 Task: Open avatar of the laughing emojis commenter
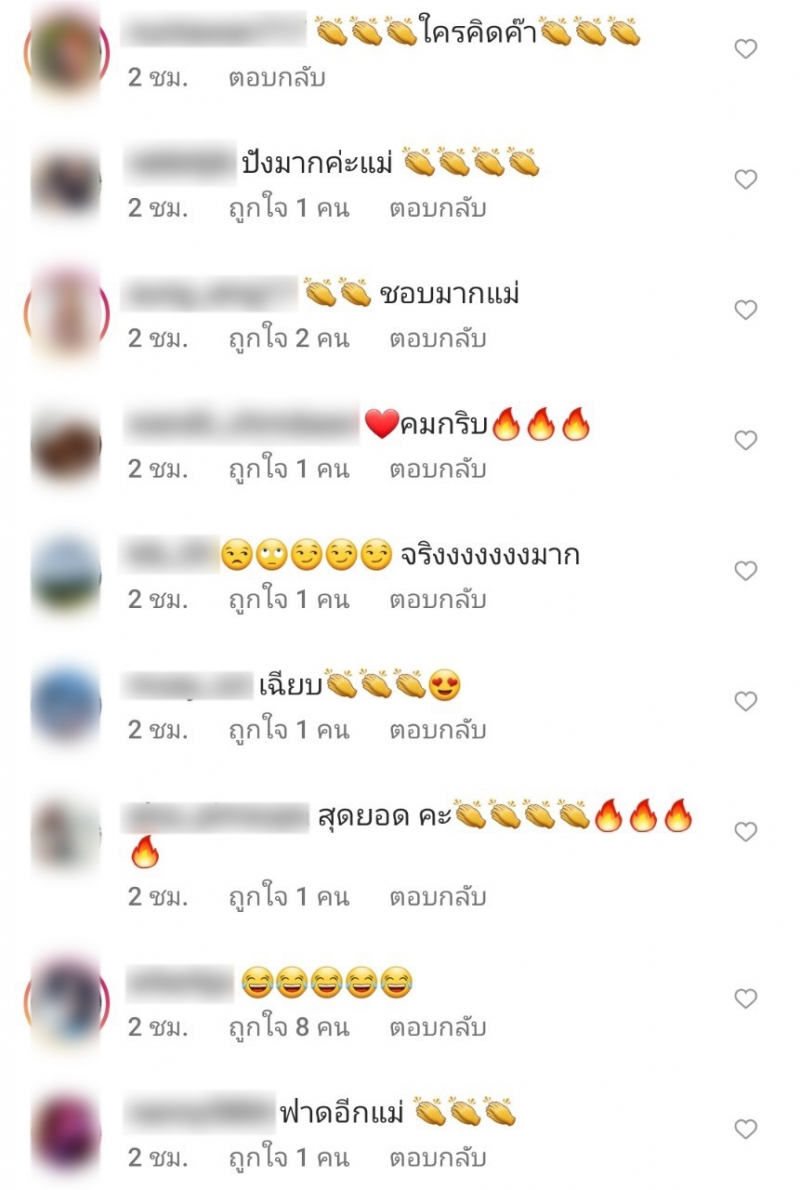(67, 1001)
